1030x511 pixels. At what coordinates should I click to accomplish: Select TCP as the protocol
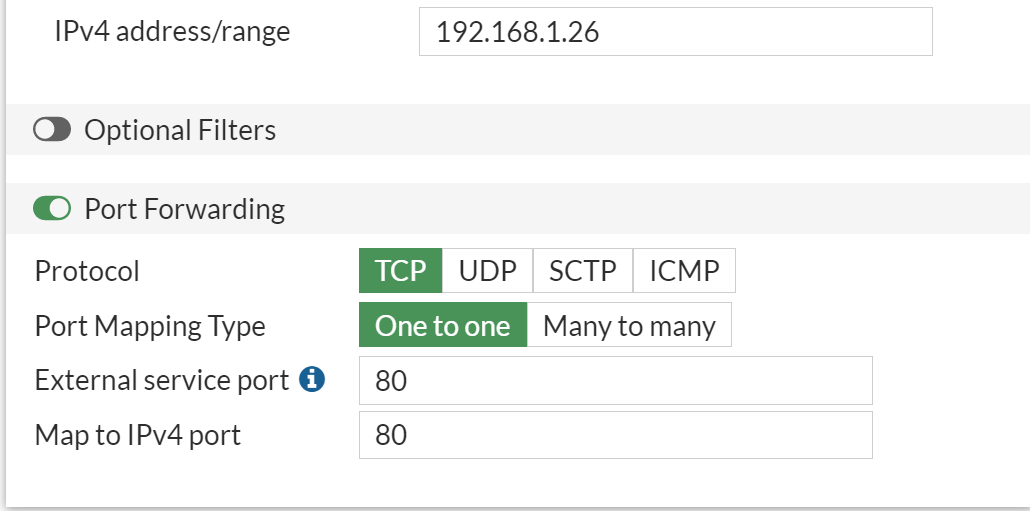(x=400, y=271)
